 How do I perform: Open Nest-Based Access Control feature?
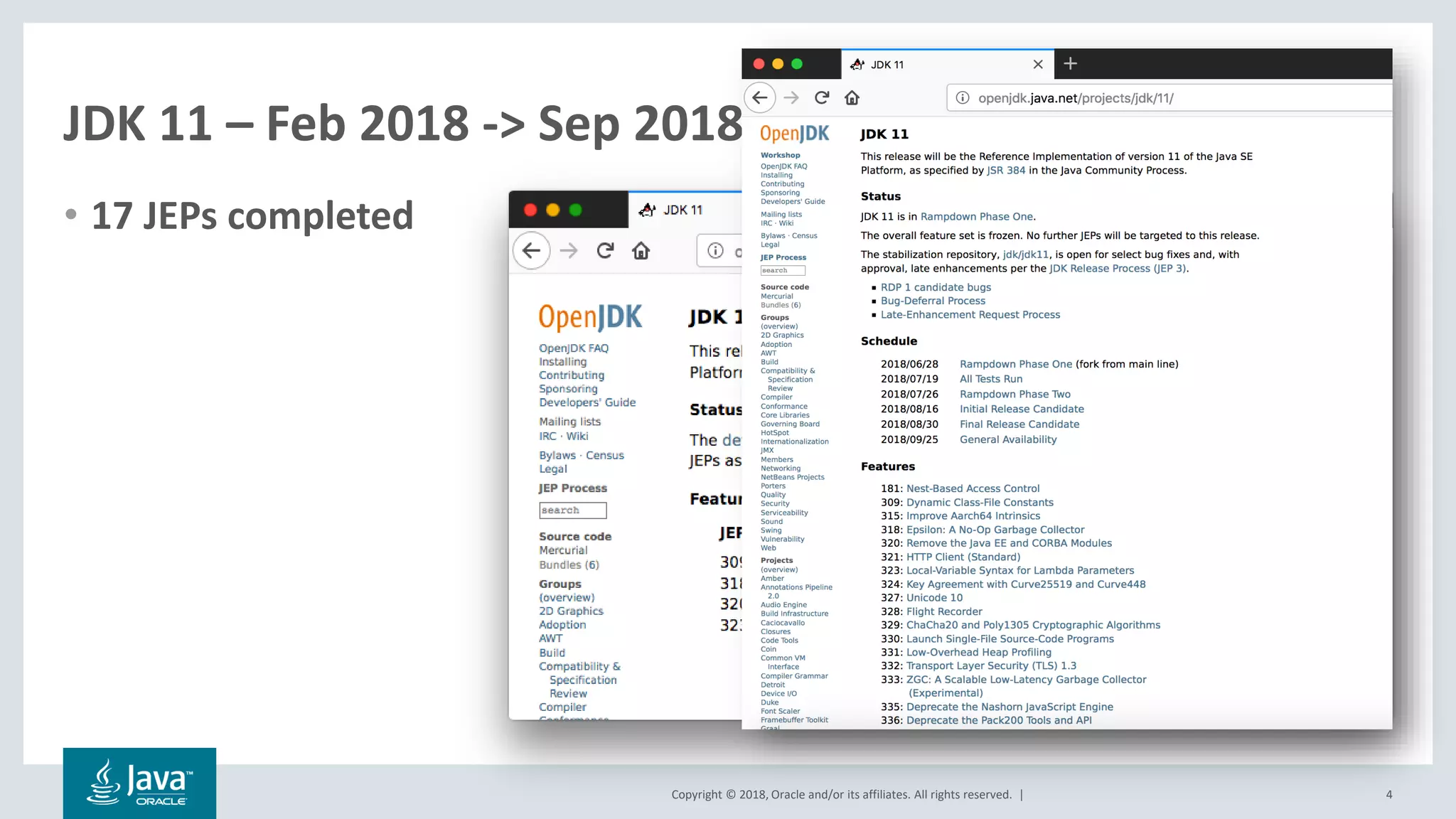(x=973, y=488)
